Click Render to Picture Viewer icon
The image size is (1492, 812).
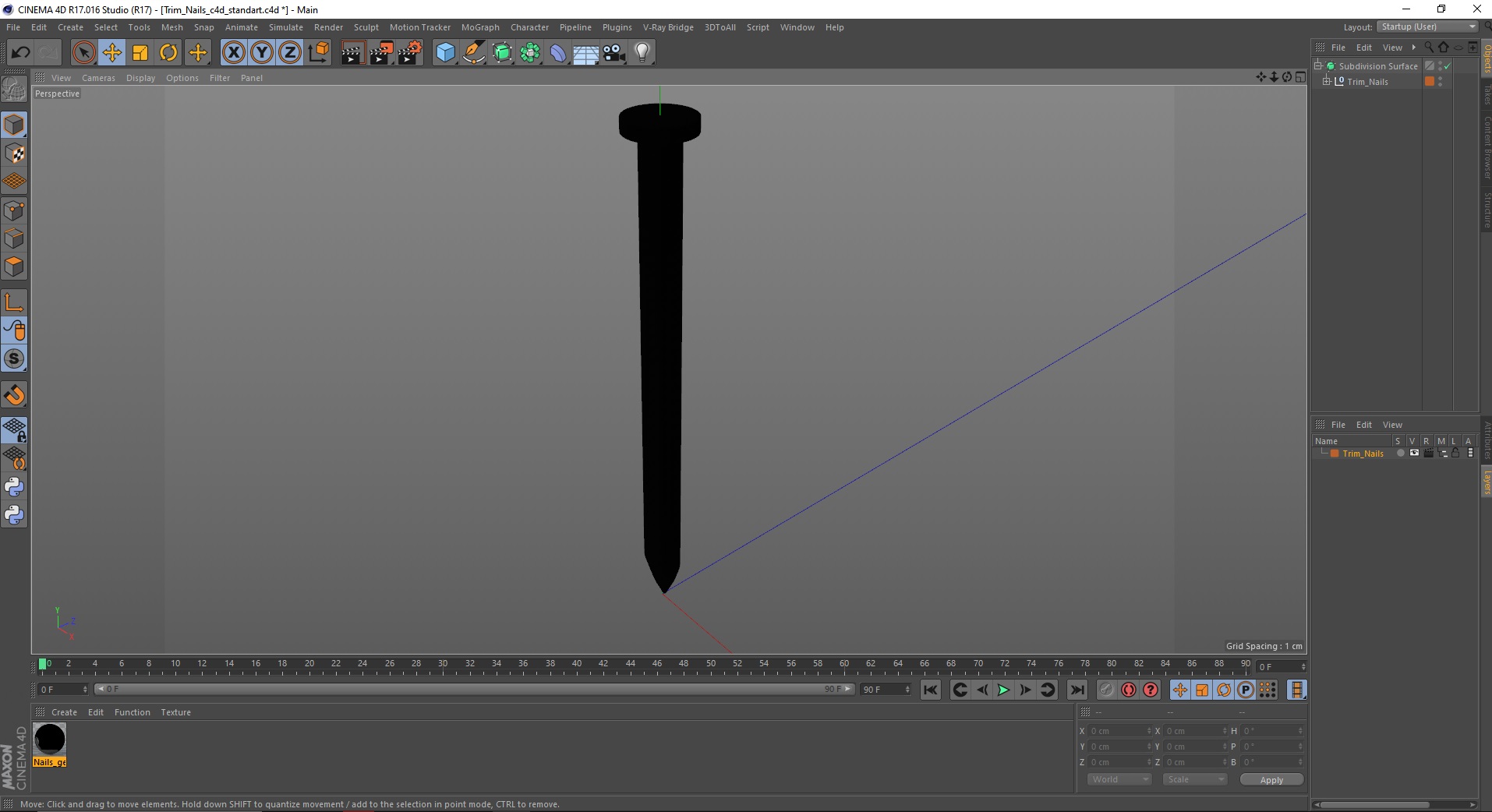point(381,52)
